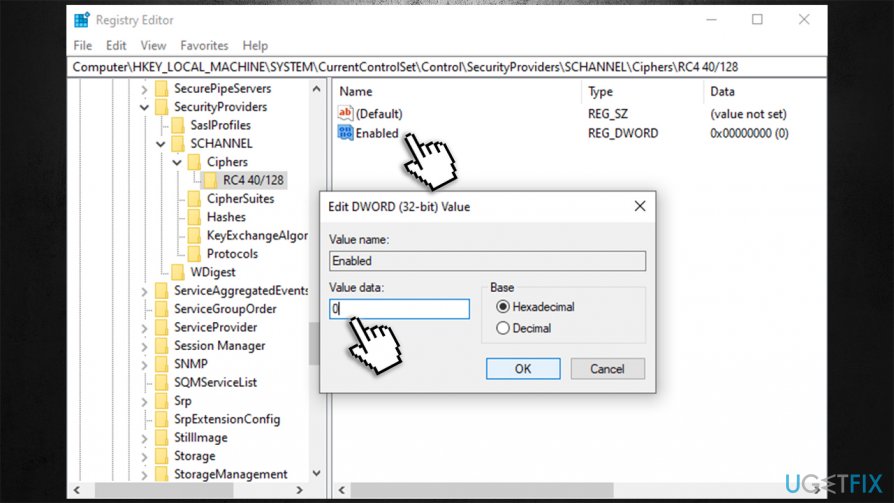Expand the Srp tree node
The height and width of the screenshot is (504, 894).
pos(144,402)
